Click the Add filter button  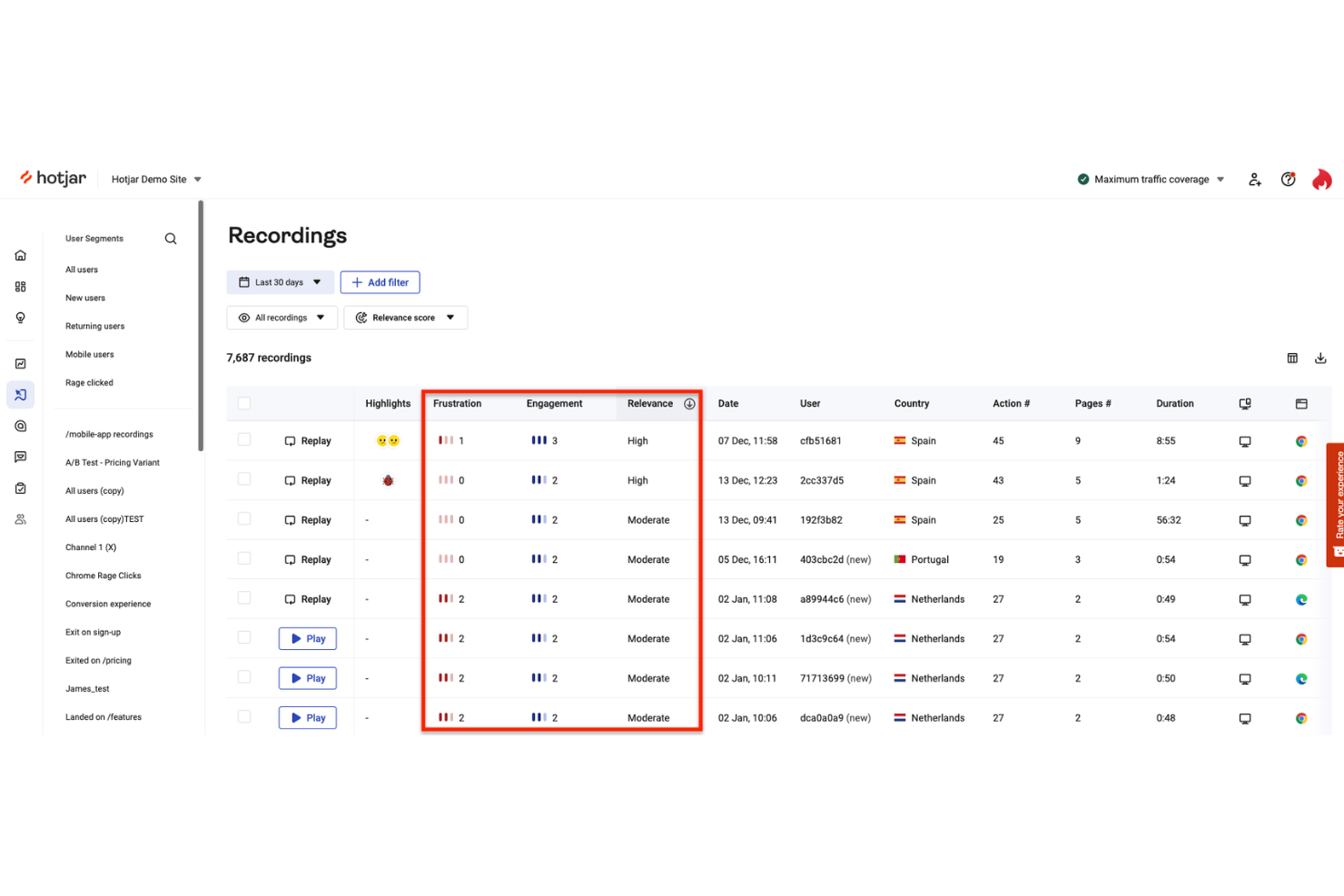(380, 282)
